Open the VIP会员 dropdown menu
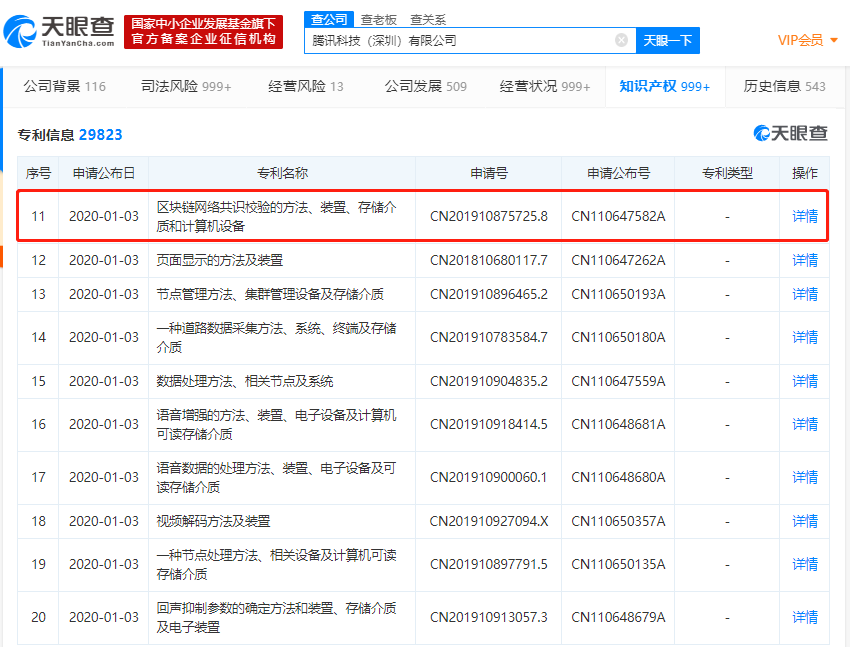This screenshot has width=850, height=647. coord(808,40)
